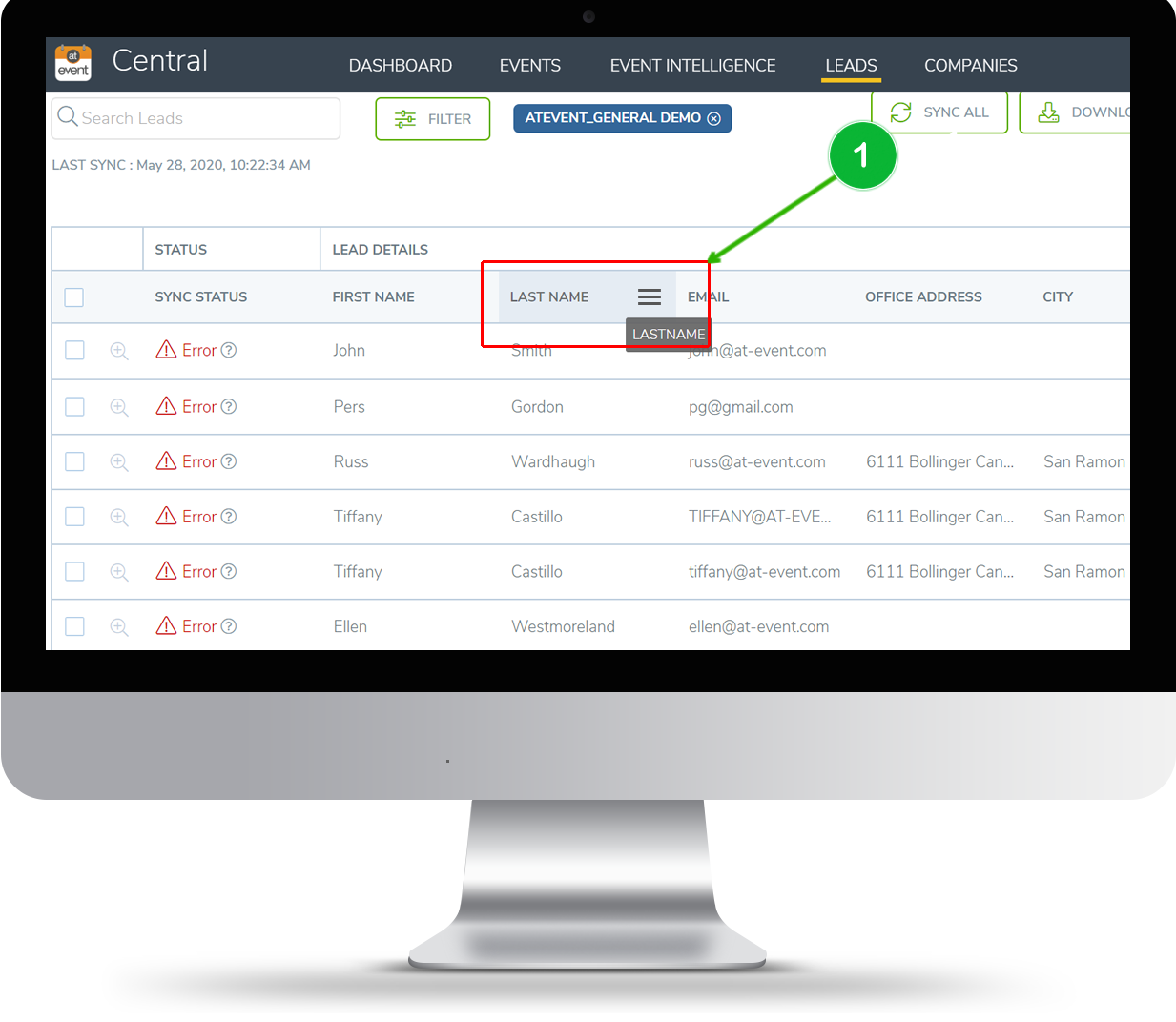The image size is (1176, 1022).
Task: Go to the Dashboard tab
Action: click(x=401, y=65)
